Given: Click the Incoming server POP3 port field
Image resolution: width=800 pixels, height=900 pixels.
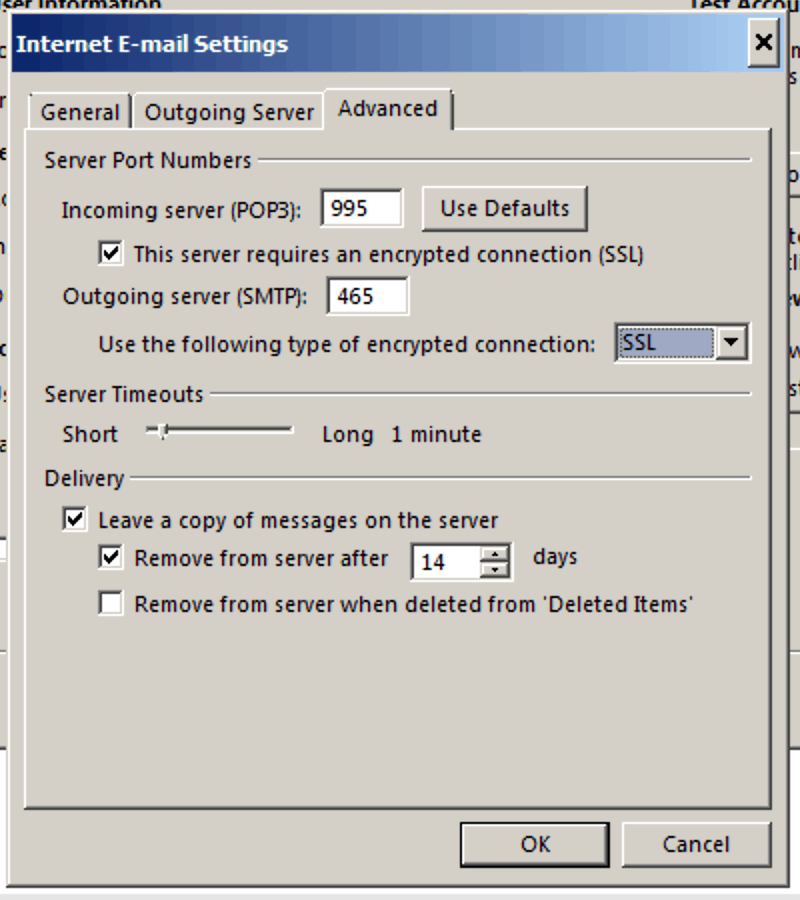Looking at the screenshot, I should click(x=361, y=208).
